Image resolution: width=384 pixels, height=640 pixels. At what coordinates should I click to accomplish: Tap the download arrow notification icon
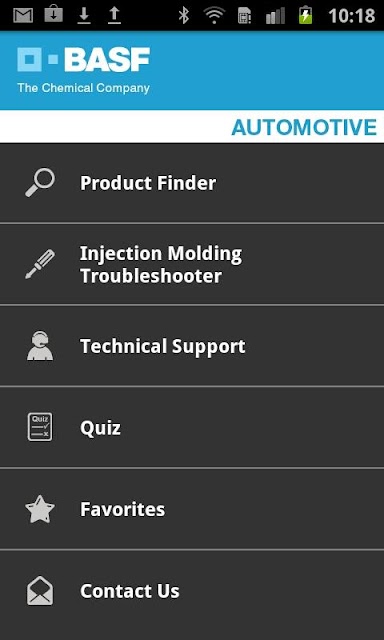click(x=84, y=15)
